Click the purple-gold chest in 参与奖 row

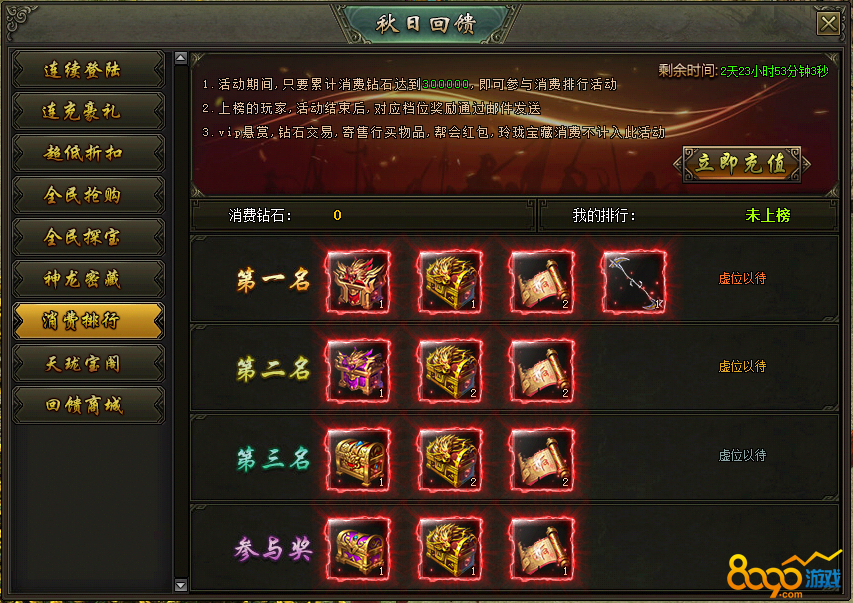pyautogui.click(x=358, y=549)
